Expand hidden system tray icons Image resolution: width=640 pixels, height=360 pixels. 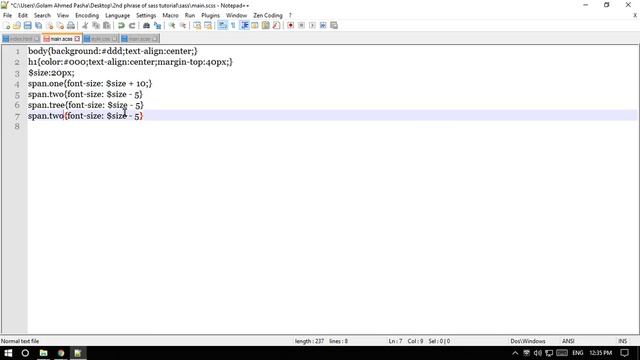[515, 353]
